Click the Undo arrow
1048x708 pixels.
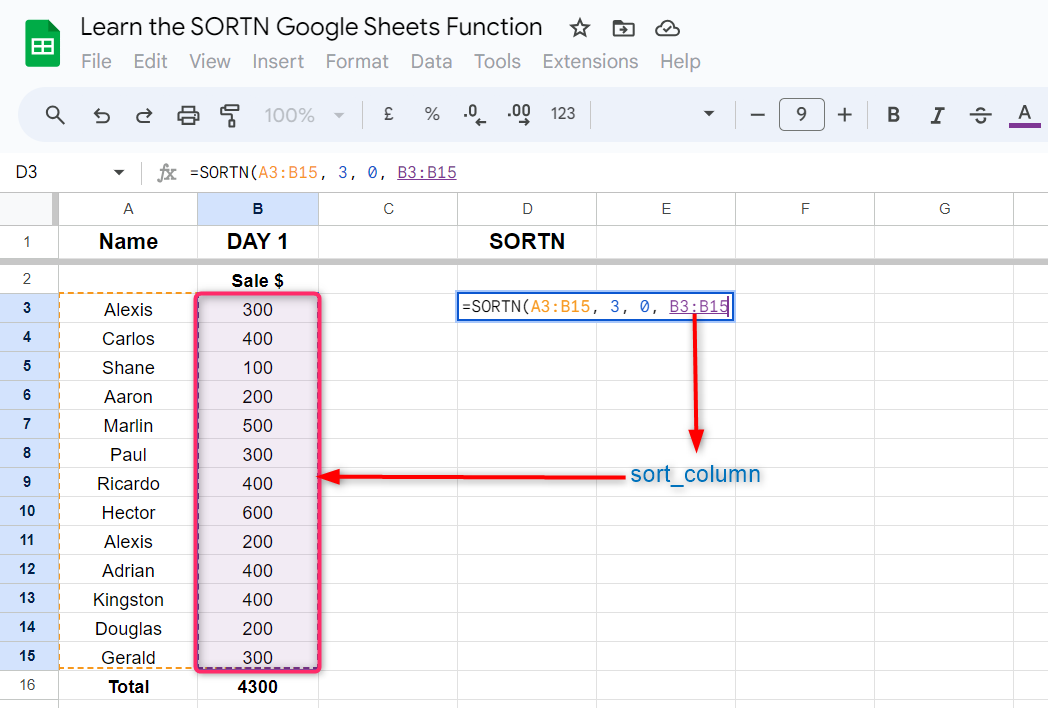(x=101, y=115)
